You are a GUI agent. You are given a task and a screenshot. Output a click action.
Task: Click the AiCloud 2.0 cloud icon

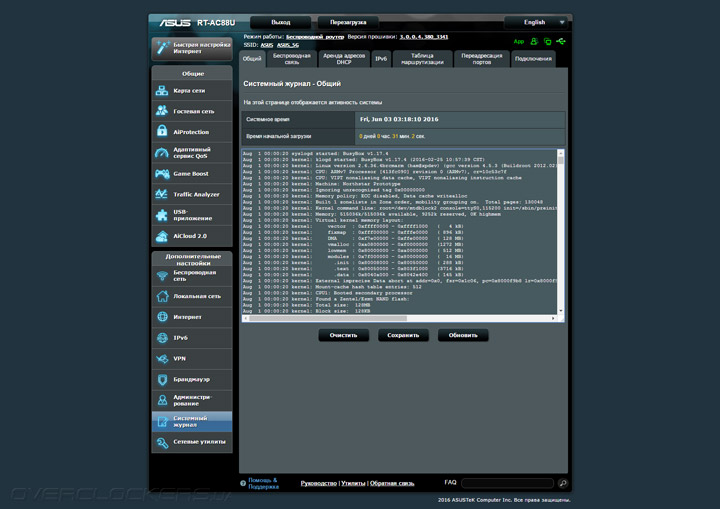click(162, 236)
